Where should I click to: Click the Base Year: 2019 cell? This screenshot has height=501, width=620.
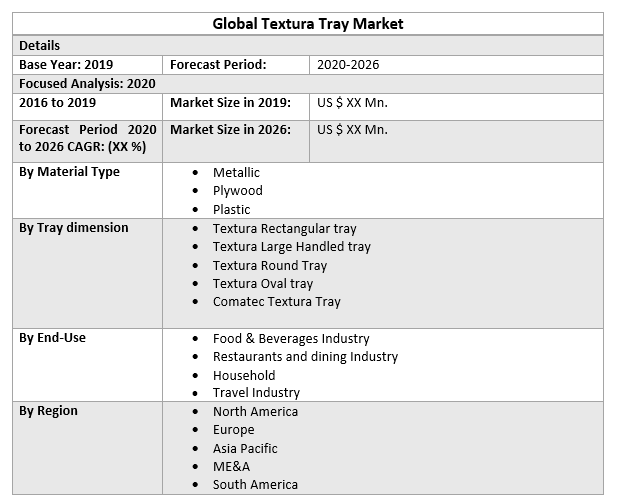tap(66, 65)
